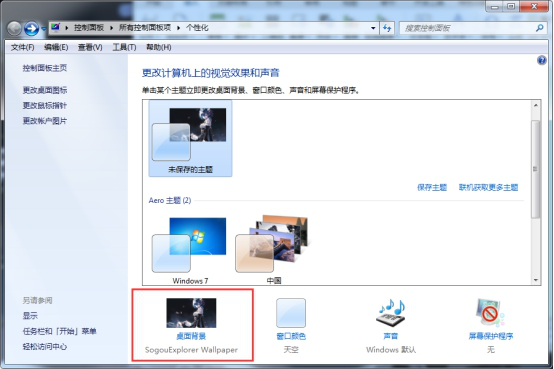554x369 pixels.
Task: Click 保存主题 link
Action: [432, 187]
